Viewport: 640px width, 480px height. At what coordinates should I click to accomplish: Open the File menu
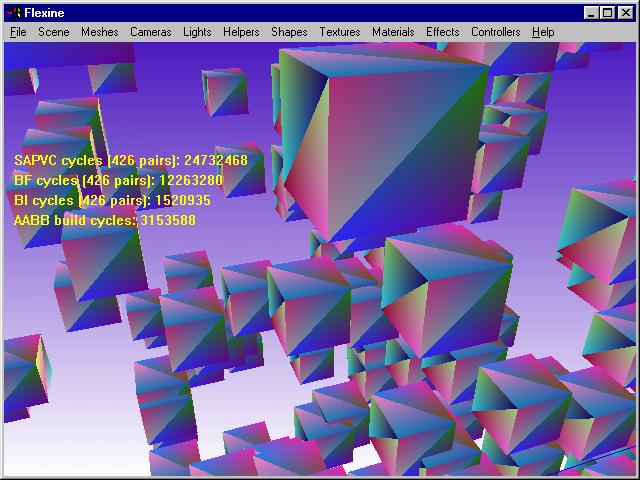(x=18, y=32)
